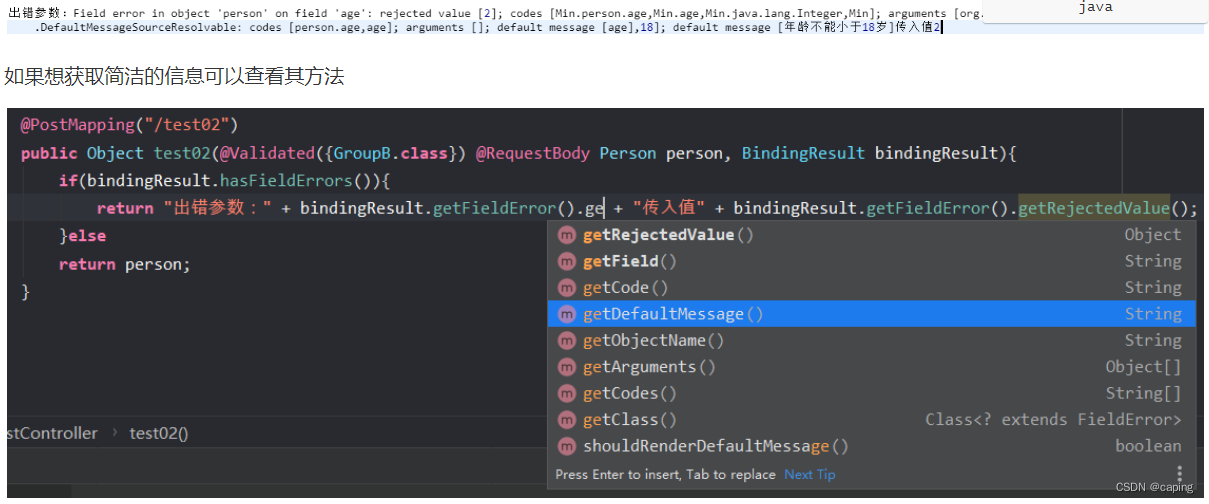
Task: Click boolean return type of shouldRenderDefaultMessage()
Action: click(1149, 447)
